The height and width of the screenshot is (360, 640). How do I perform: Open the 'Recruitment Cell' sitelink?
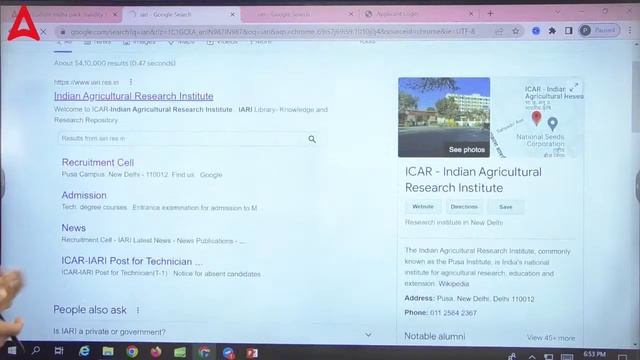click(98, 162)
